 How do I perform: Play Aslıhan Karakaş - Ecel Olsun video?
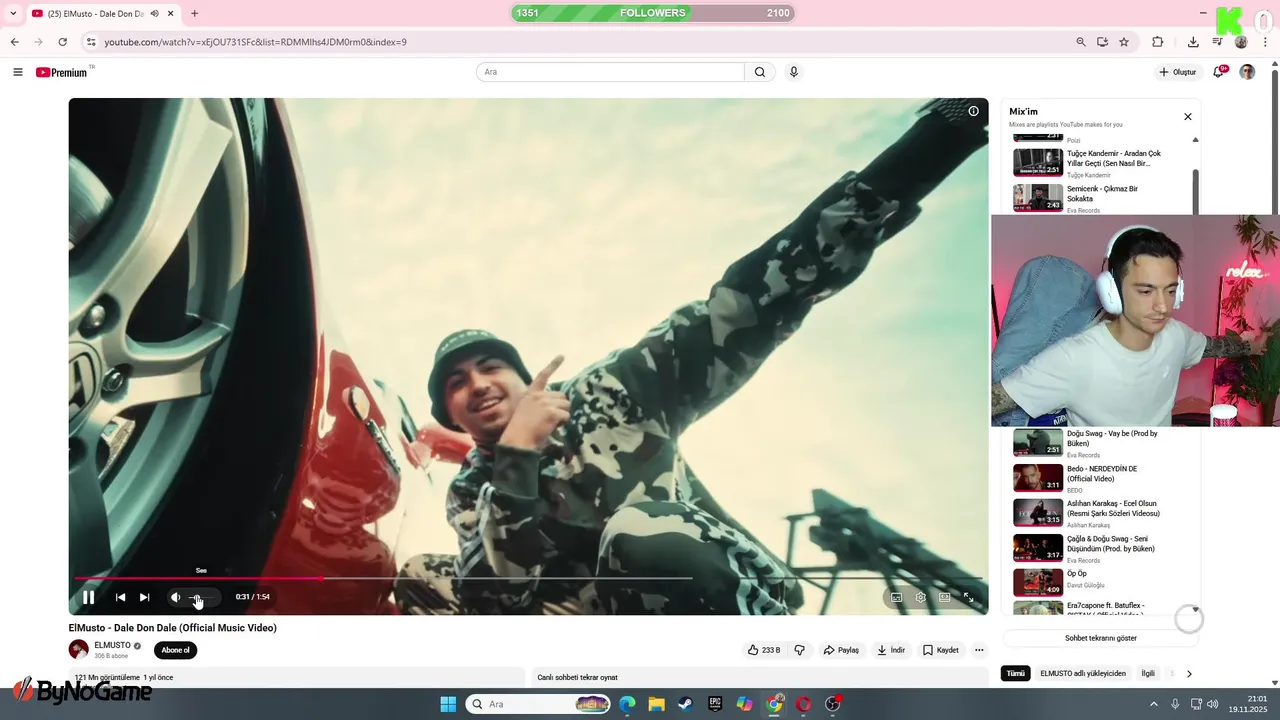coord(1100,512)
